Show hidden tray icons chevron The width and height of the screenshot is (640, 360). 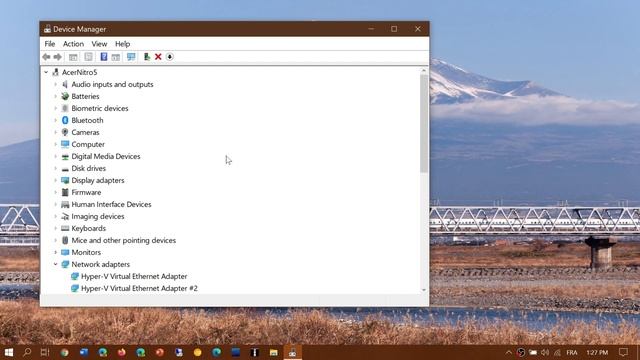click(x=509, y=352)
